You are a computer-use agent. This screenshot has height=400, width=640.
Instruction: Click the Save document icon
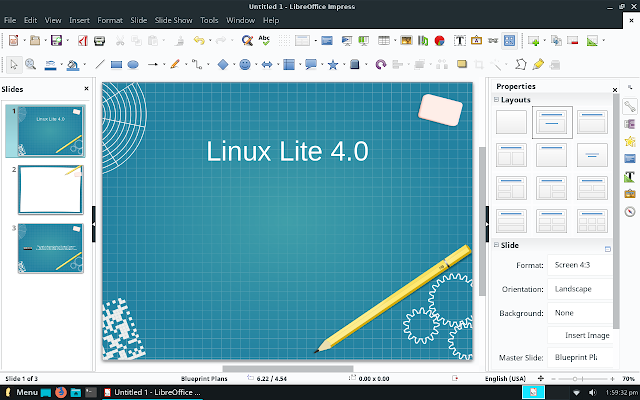(56, 40)
